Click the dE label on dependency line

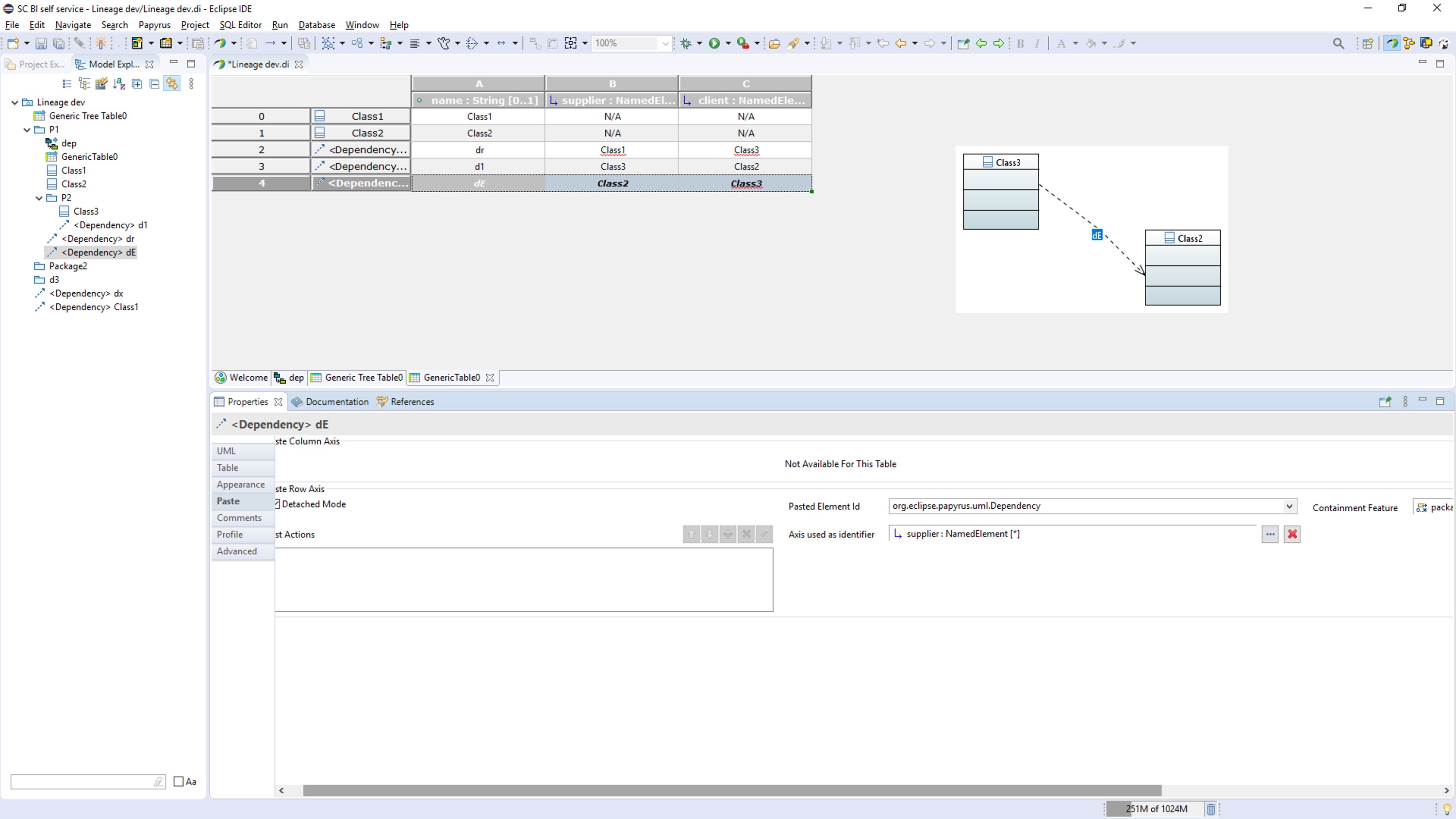[1096, 235]
